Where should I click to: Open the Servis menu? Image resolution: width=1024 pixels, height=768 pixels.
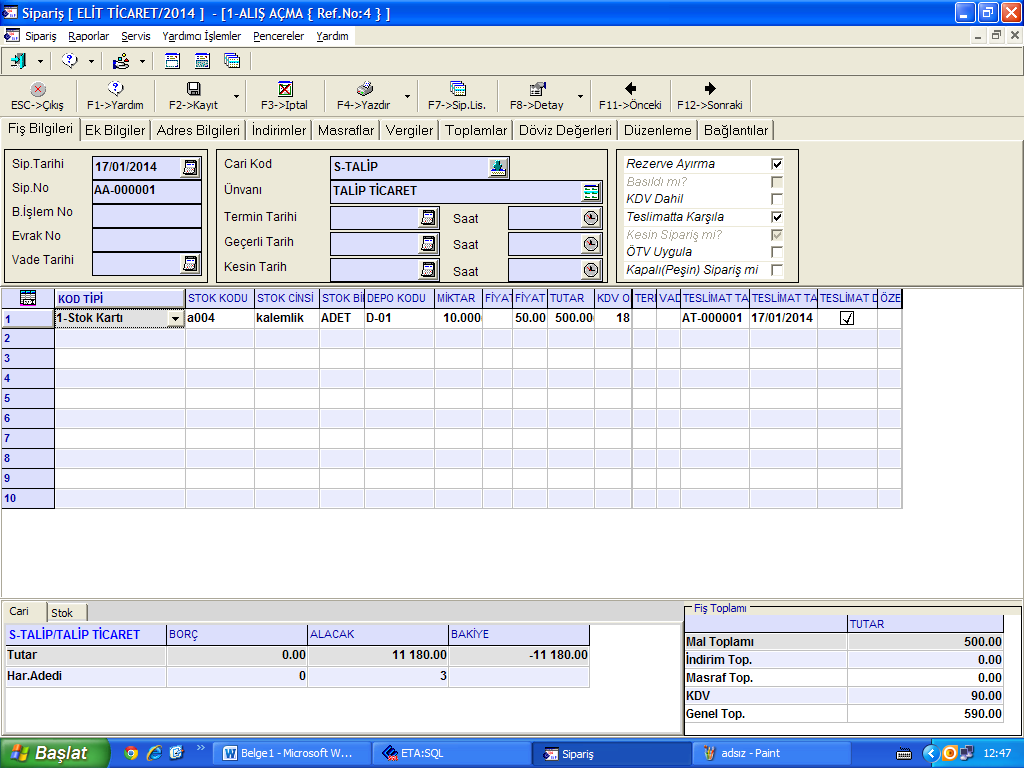[x=136, y=36]
